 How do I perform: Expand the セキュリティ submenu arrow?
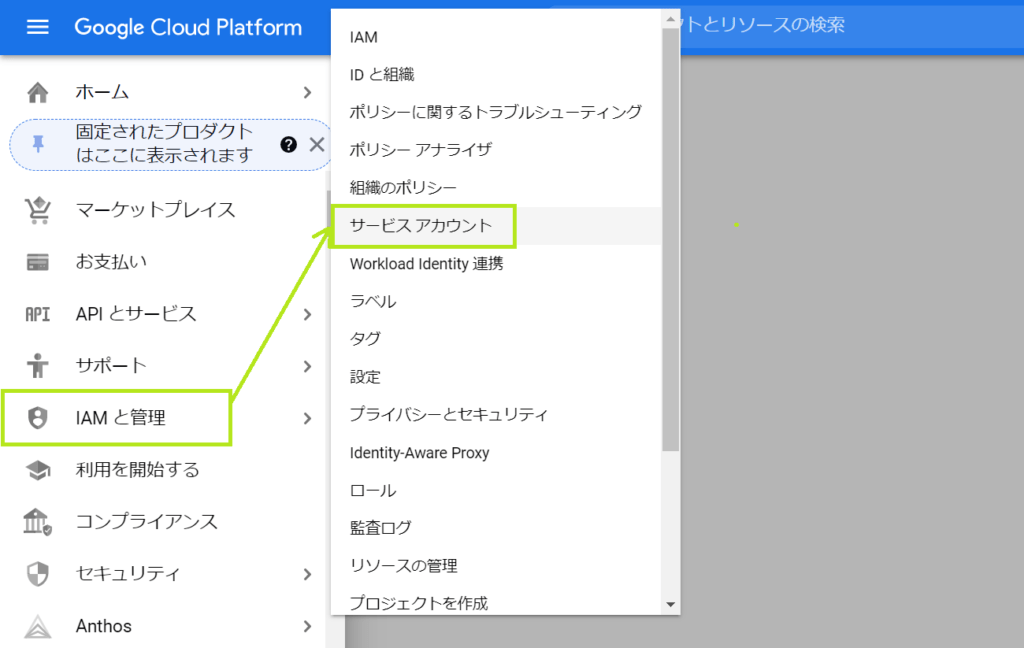(308, 574)
